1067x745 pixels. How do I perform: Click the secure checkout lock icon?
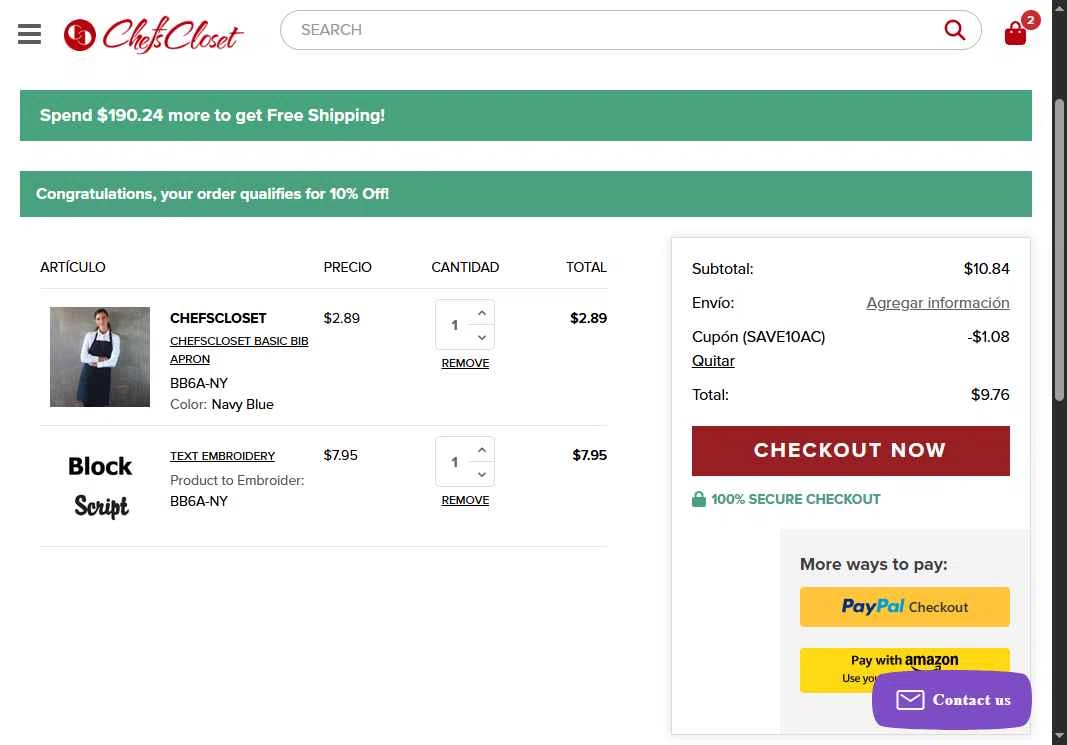tap(699, 499)
